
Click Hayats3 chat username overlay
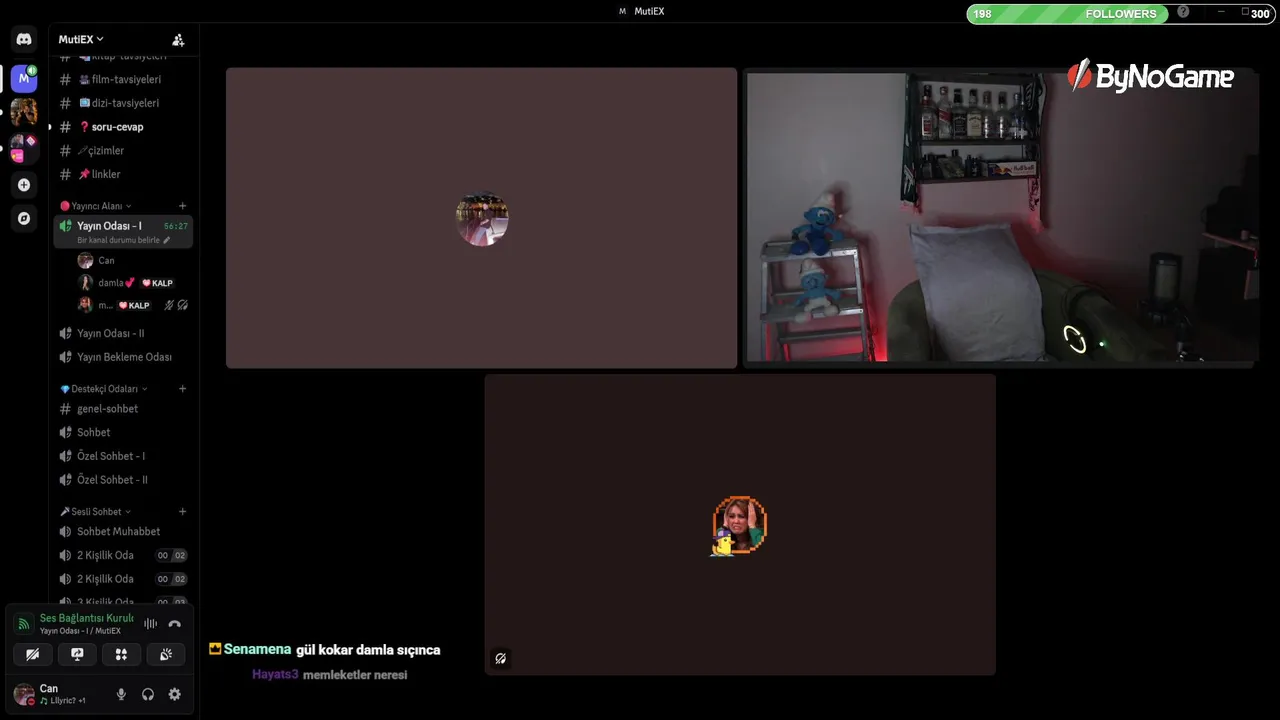tap(275, 675)
